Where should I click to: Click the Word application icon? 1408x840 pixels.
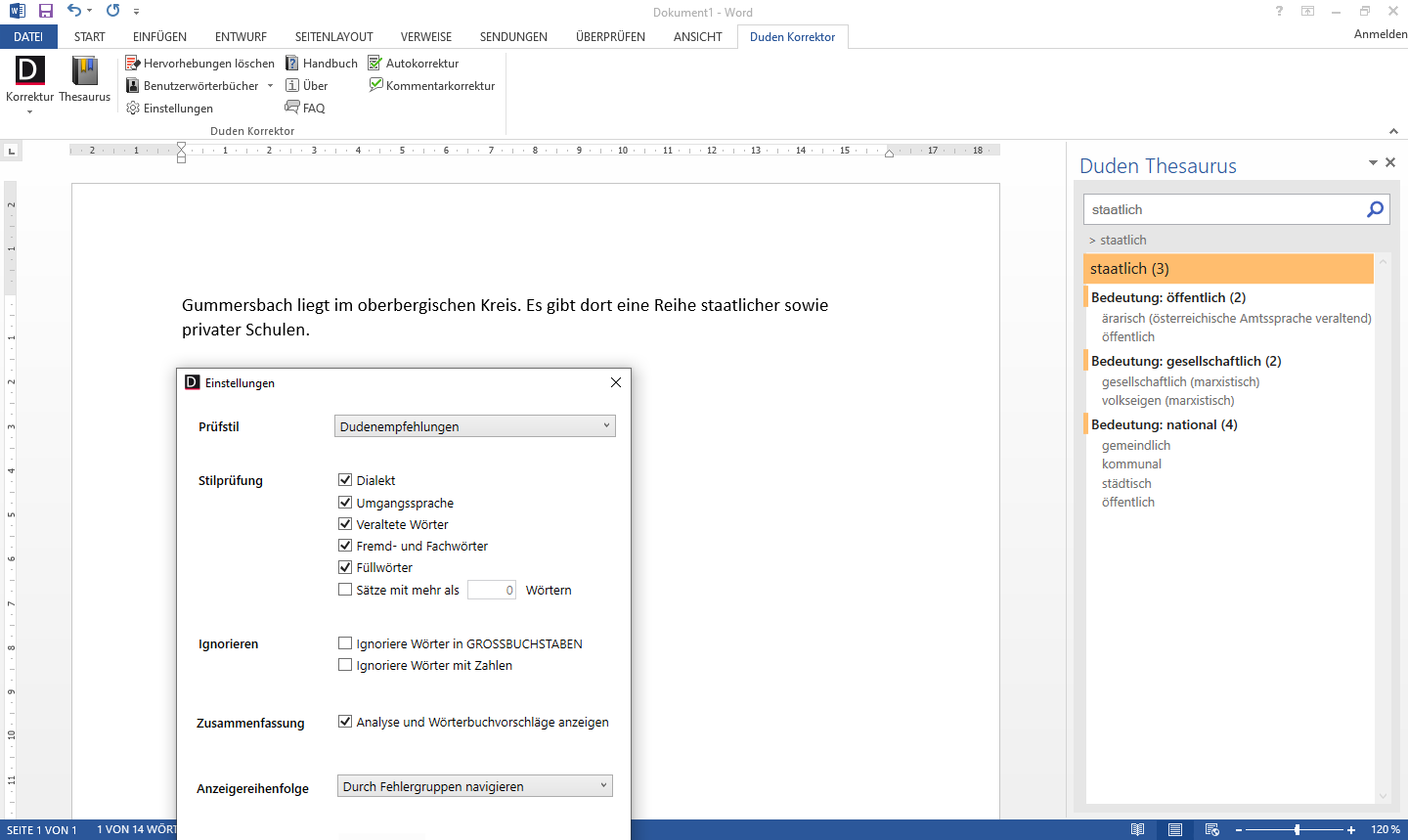[x=17, y=12]
